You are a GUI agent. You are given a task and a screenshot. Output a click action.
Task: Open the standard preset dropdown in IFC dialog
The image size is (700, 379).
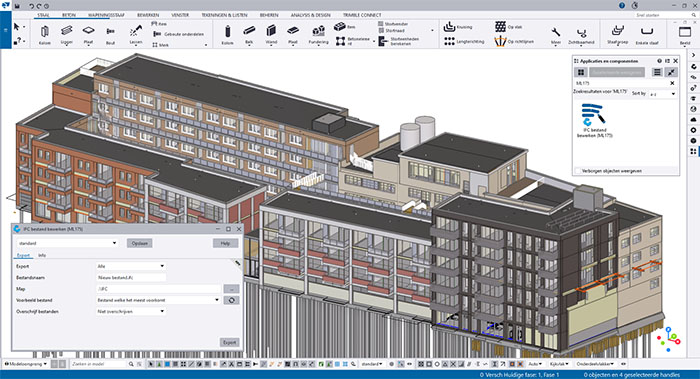(67, 243)
